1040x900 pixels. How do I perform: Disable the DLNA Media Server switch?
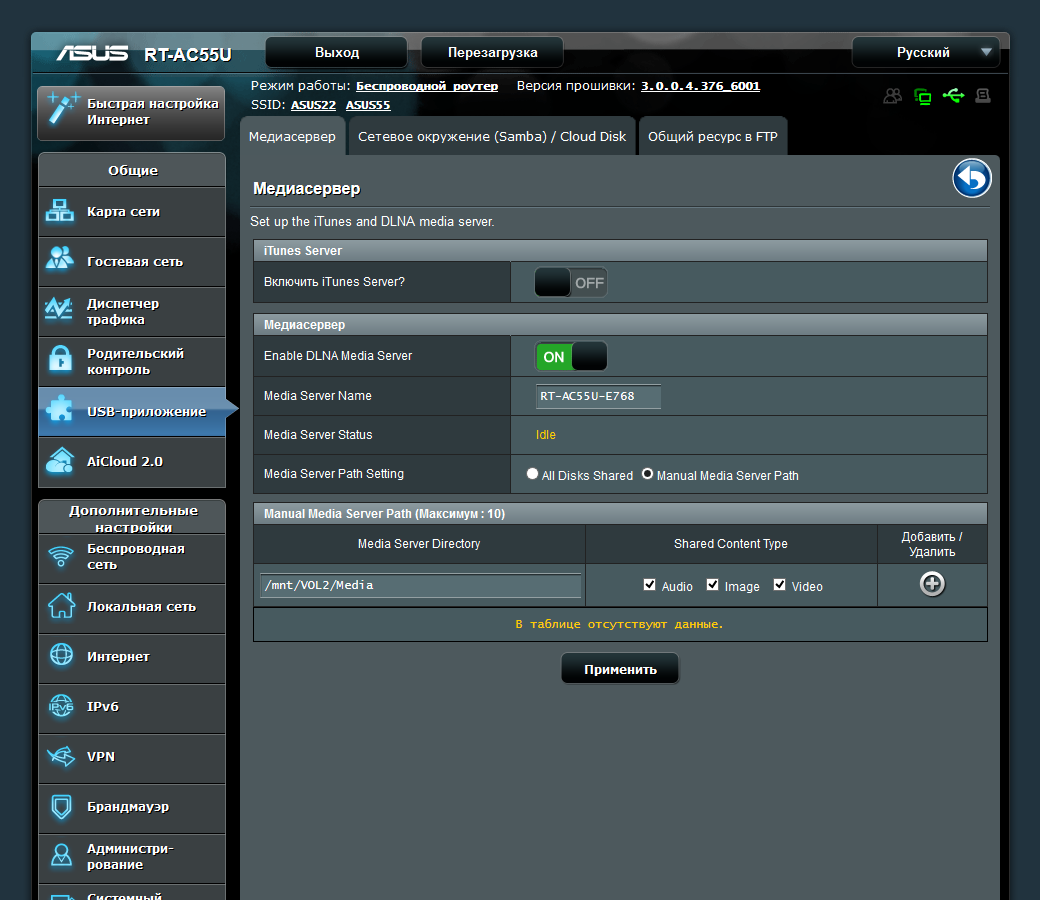click(x=571, y=357)
